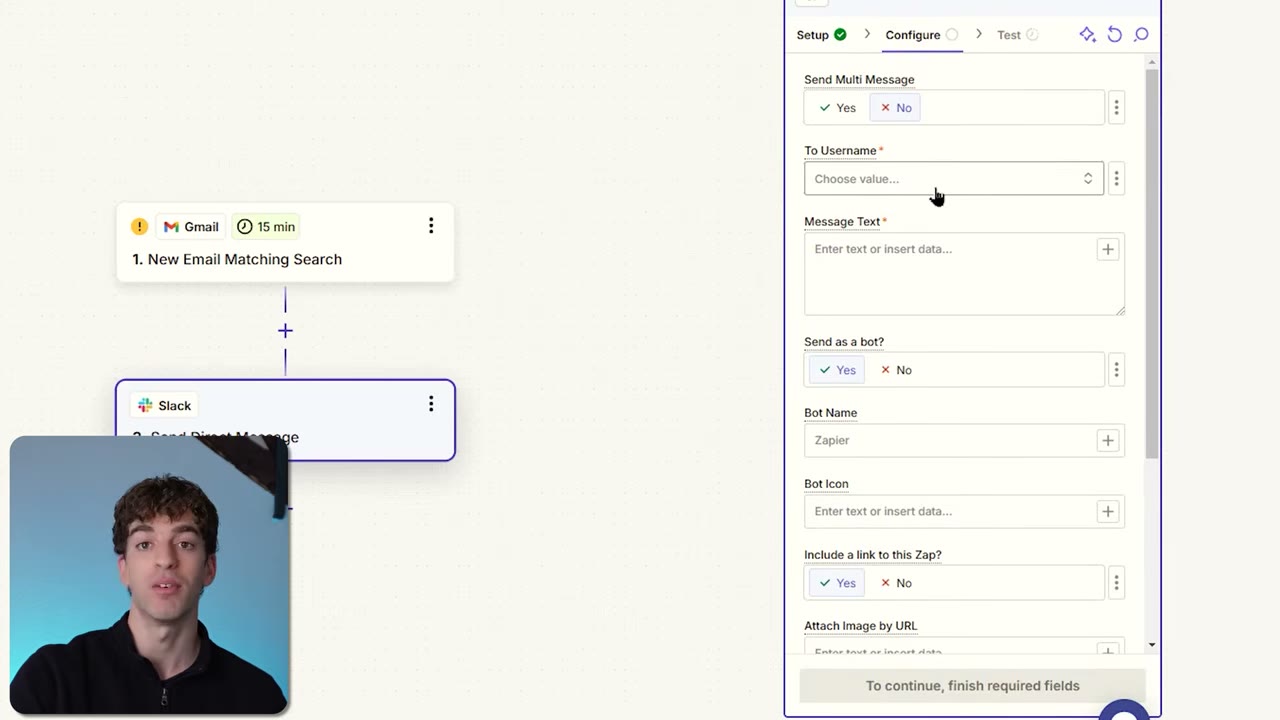
Task: Switch to the Configure tab
Action: click(x=922, y=35)
